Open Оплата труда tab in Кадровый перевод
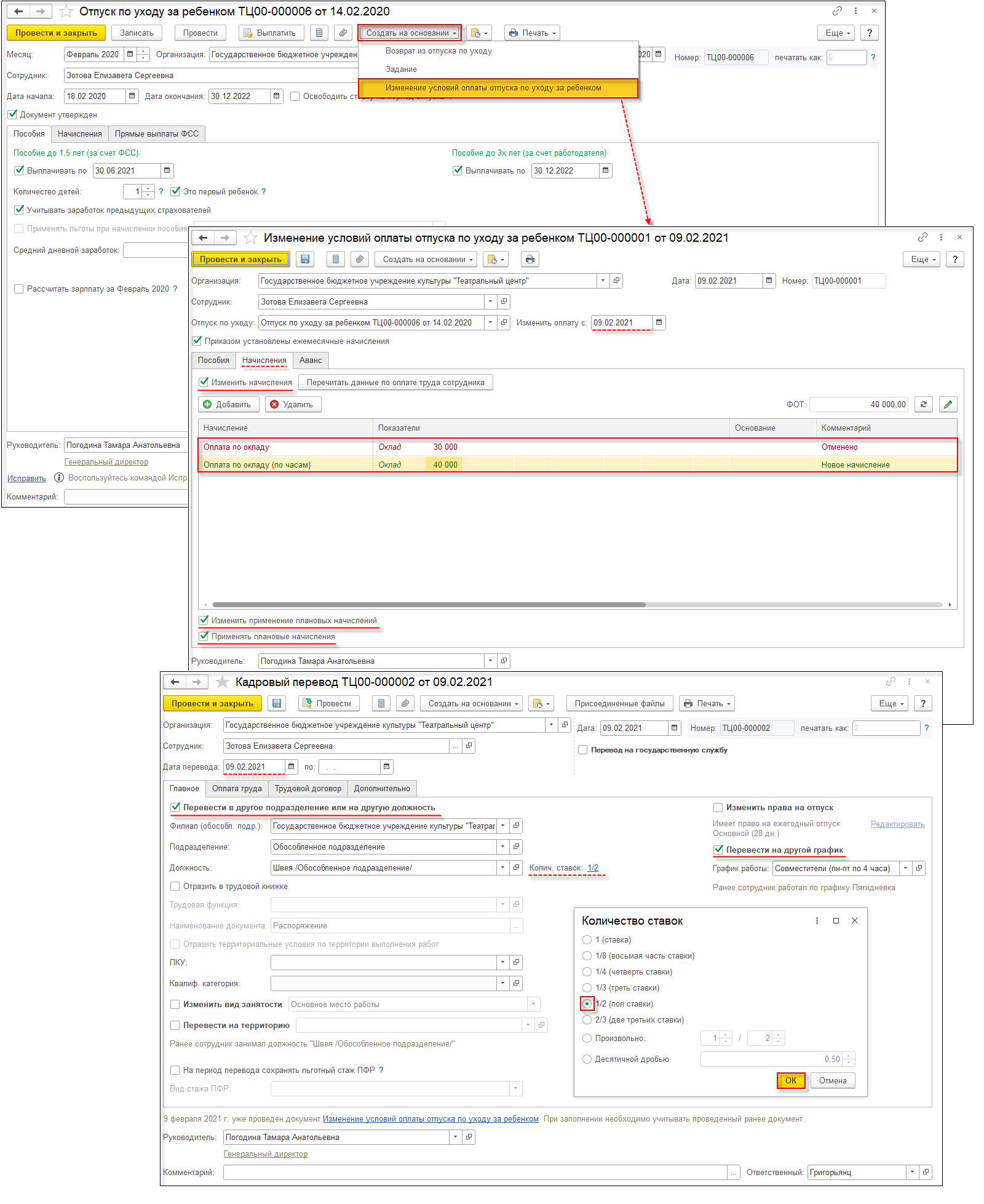 (237, 788)
